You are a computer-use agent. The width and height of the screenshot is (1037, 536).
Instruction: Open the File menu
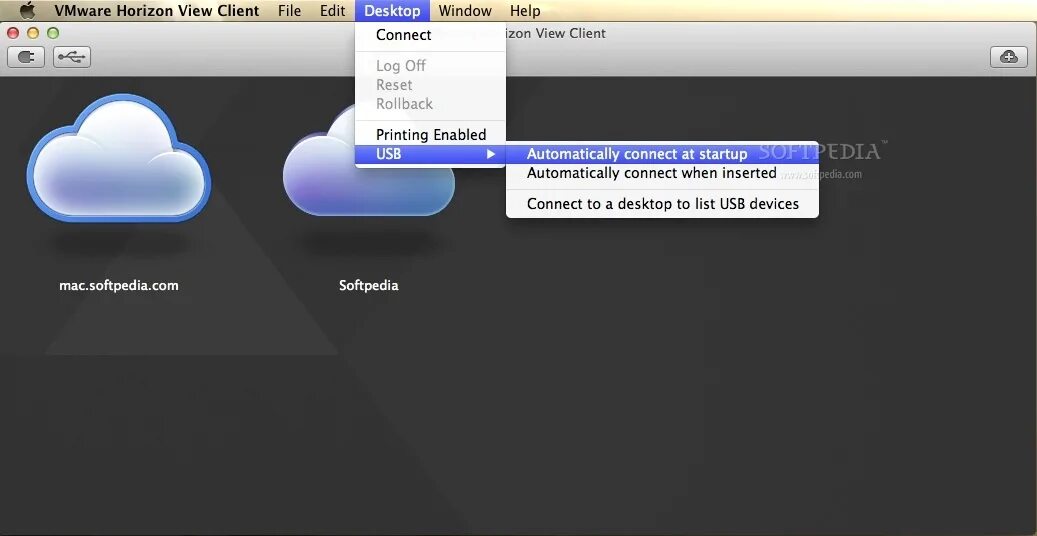(x=290, y=11)
